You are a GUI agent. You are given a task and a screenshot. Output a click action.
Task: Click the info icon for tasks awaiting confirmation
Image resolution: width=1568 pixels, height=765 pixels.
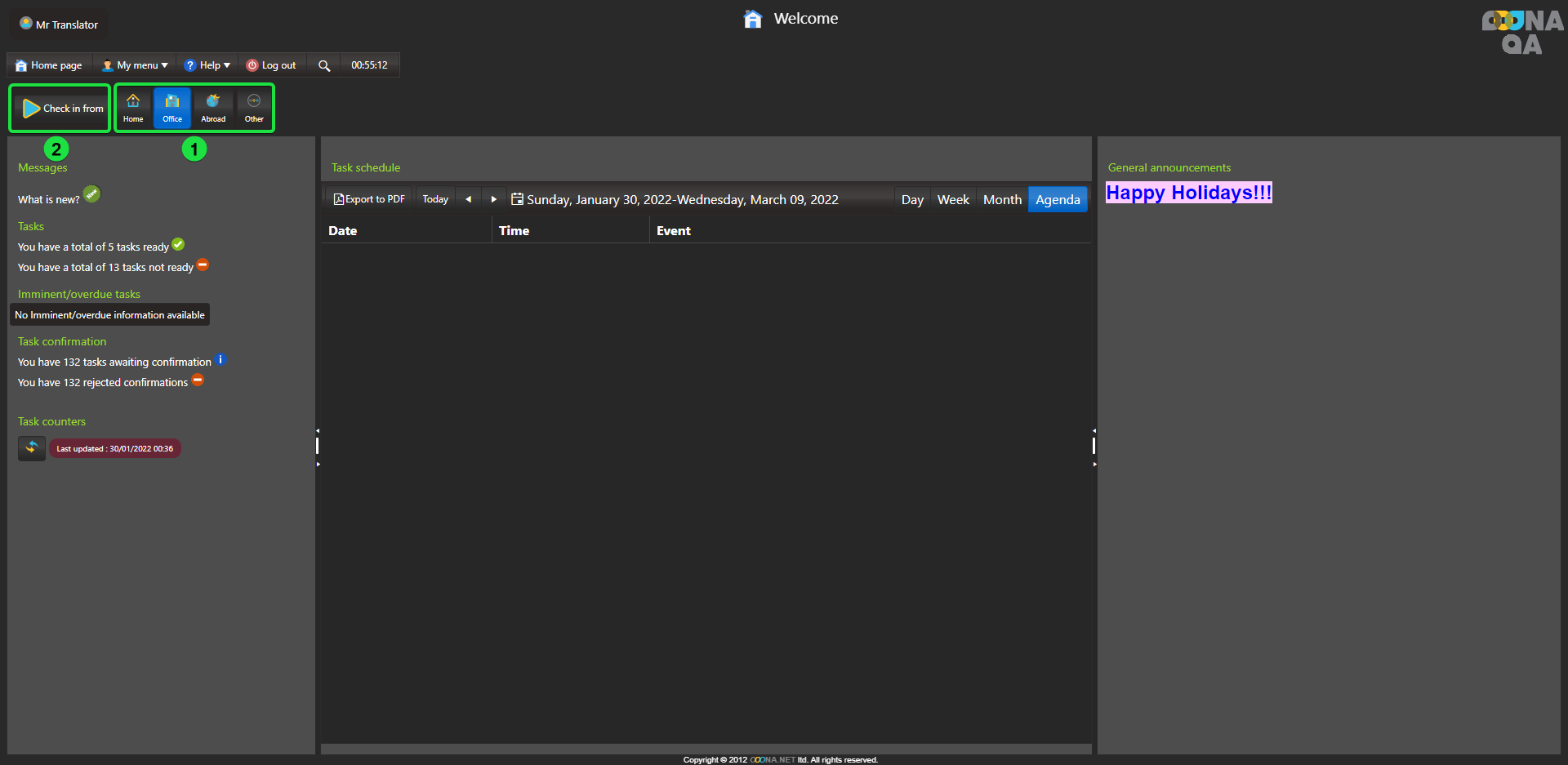click(220, 360)
